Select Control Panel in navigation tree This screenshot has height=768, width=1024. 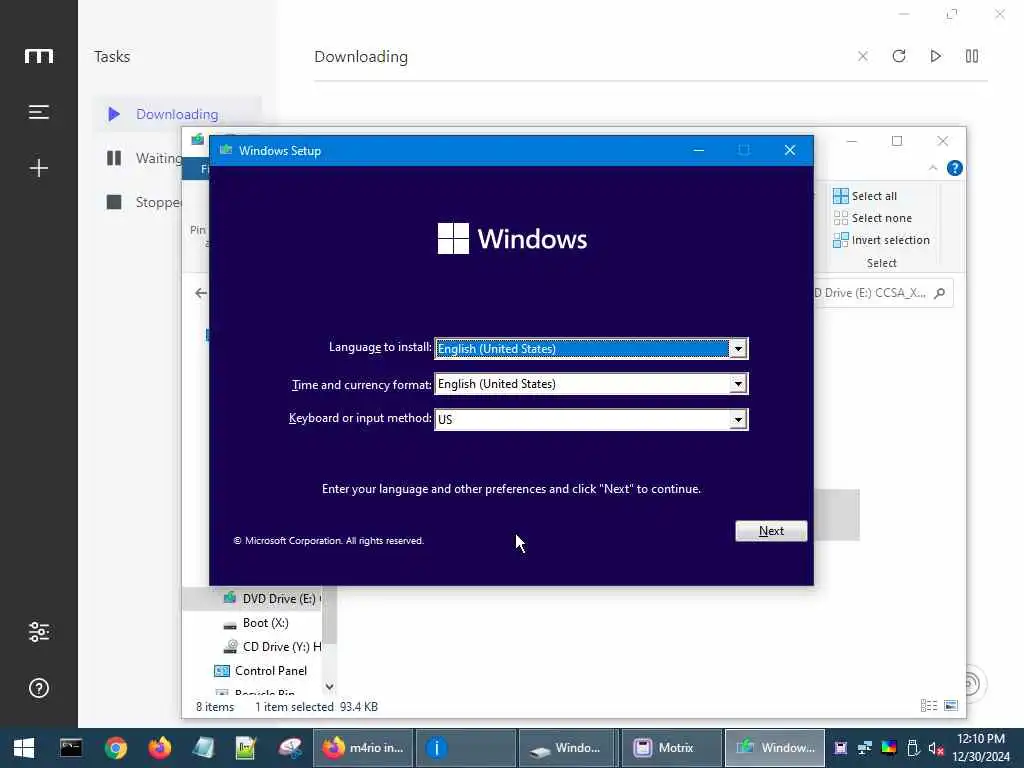(x=261, y=671)
